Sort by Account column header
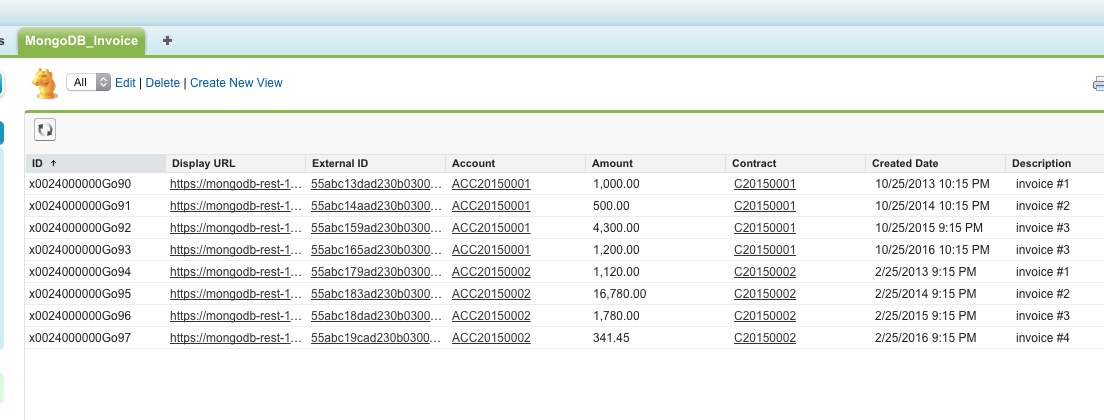This screenshot has height=420, width=1104. coord(515,163)
